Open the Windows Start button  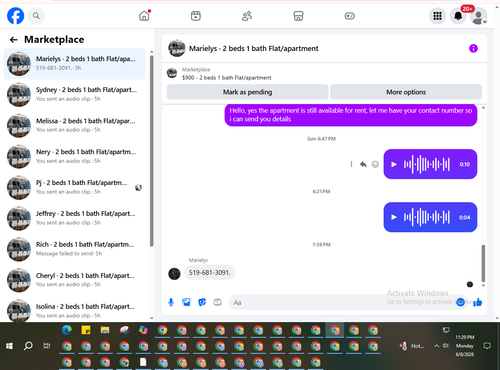pos(9,346)
